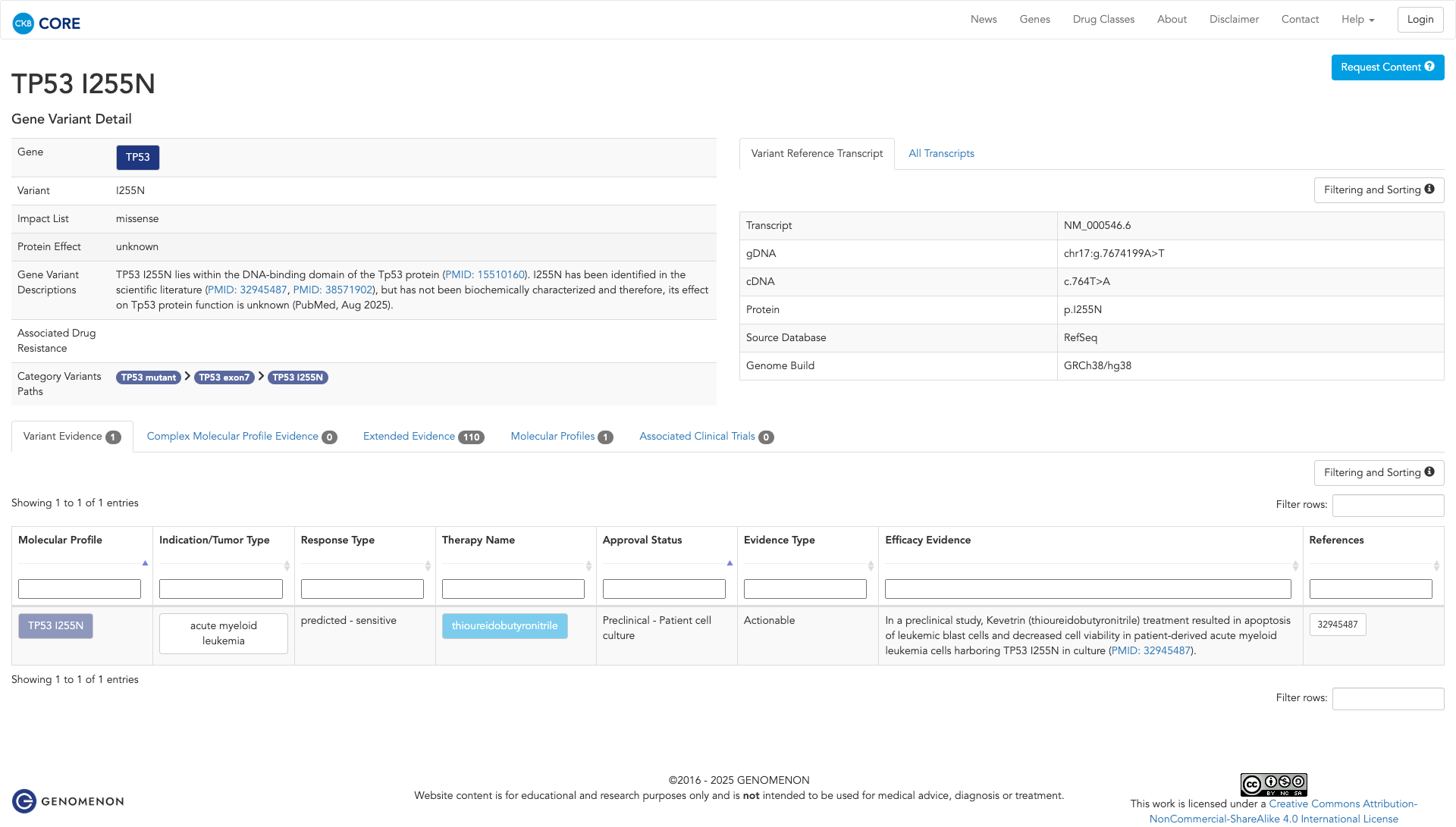Switch to the All Transcripts tab
The height and width of the screenshot is (827, 1456).
[x=941, y=154]
